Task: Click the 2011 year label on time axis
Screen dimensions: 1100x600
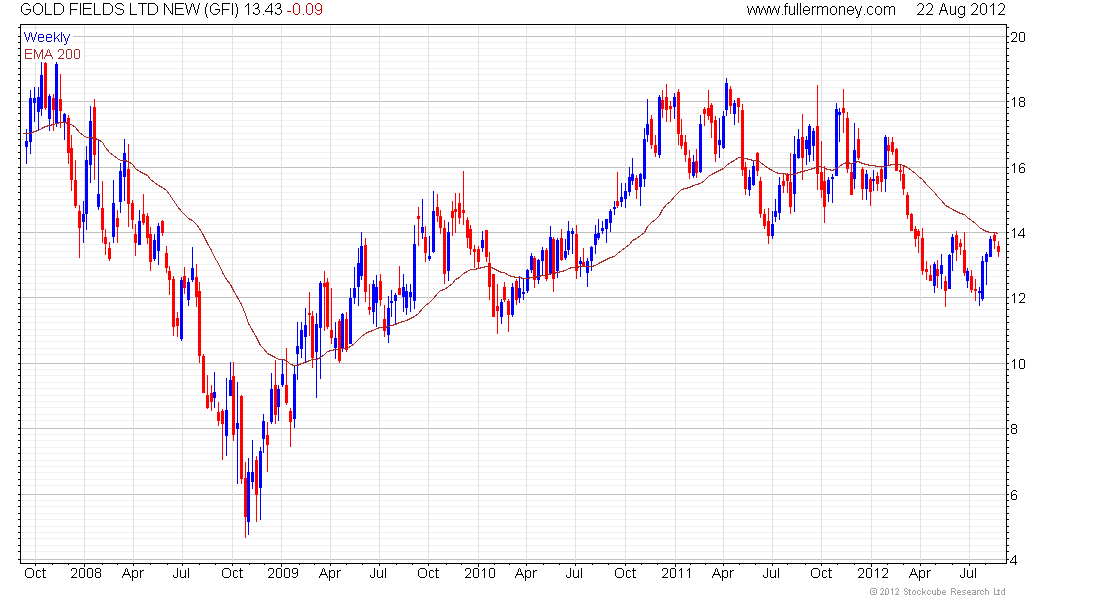Action: coord(676,574)
